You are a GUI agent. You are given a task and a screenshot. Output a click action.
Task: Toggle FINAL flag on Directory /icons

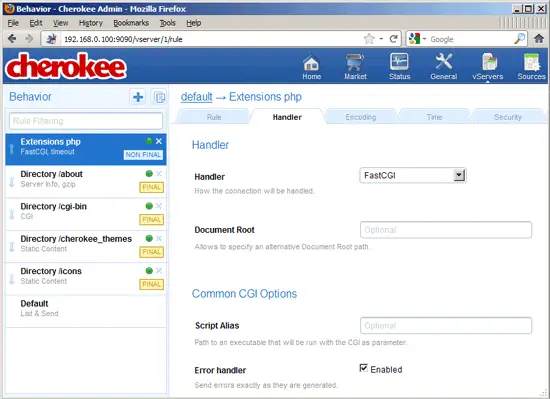(152, 284)
